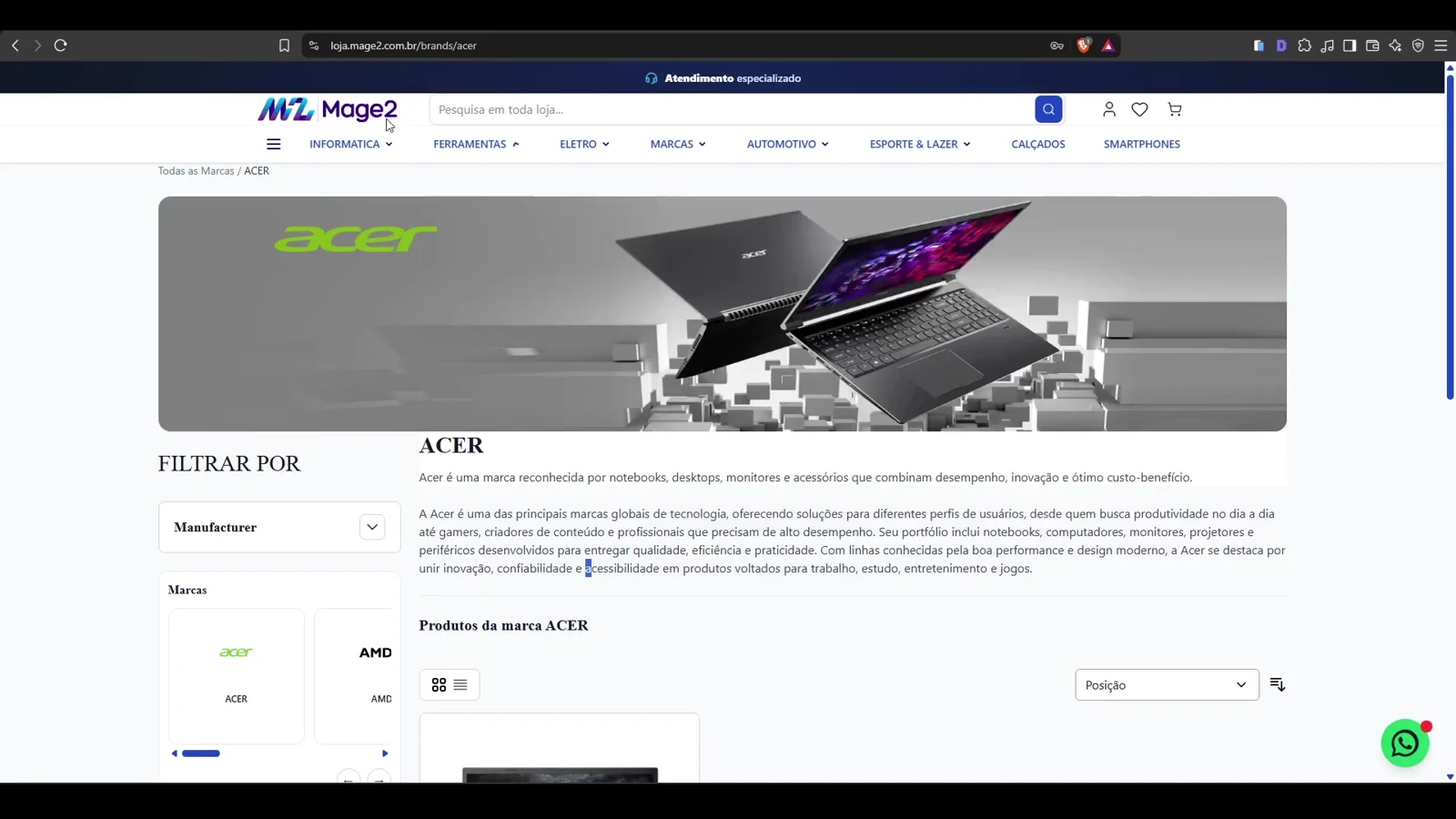Viewport: 1456px width, 819px height.
Task: Select the ACER brand card
Action: (237, 676)
